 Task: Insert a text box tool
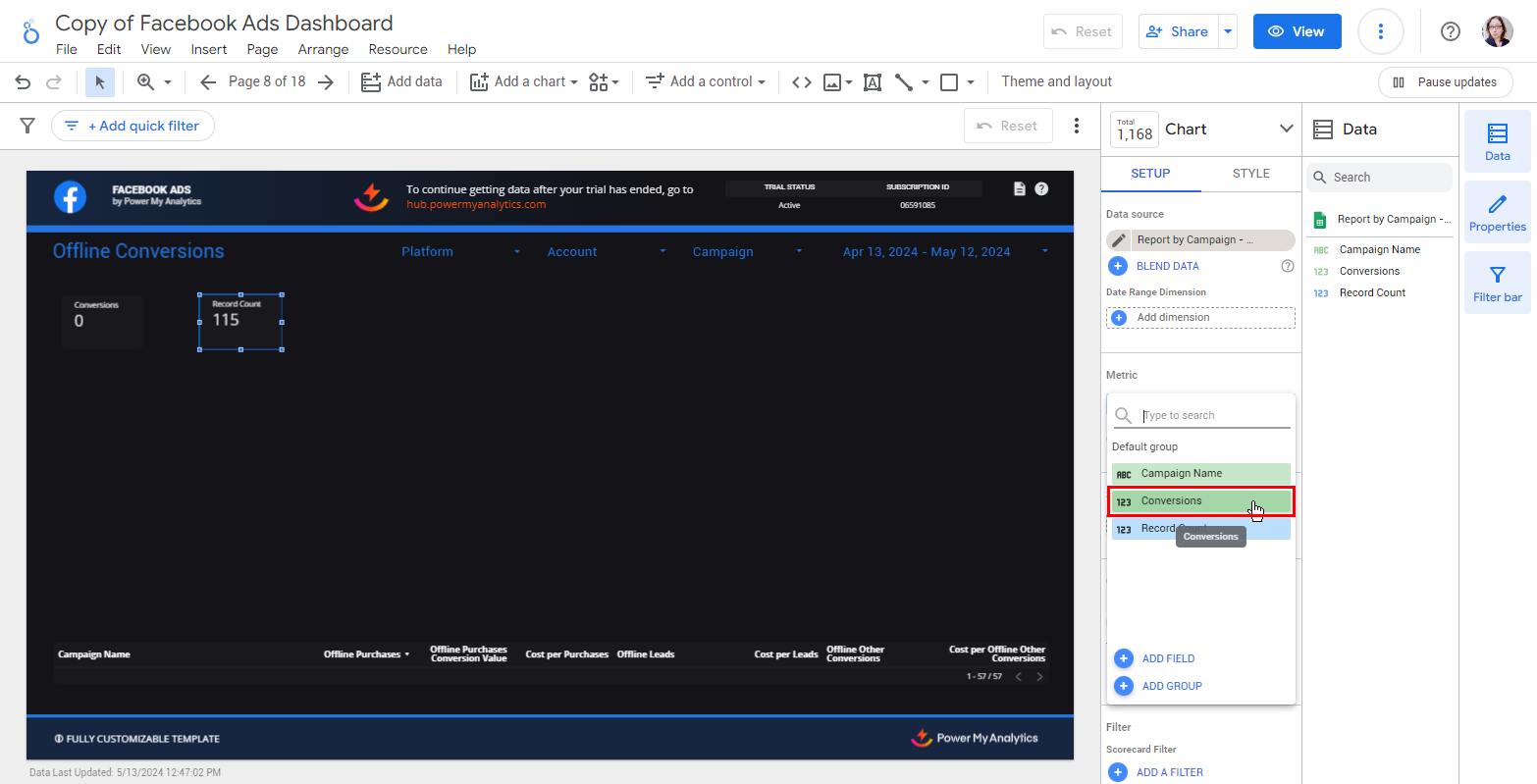(872, 82)
